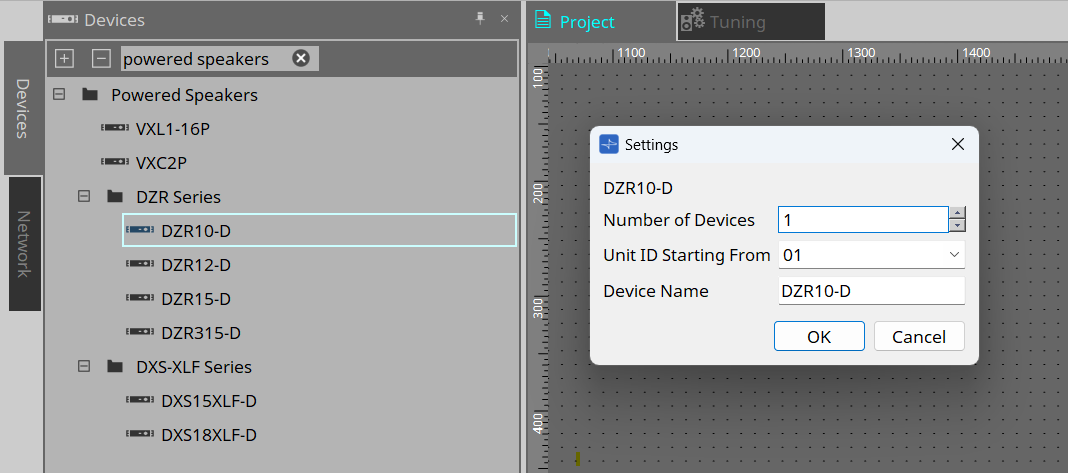The width and height of the screenshot is (1068, 473).
Task: Click the VXL1-16P device icon
Action: pos(115,128)
